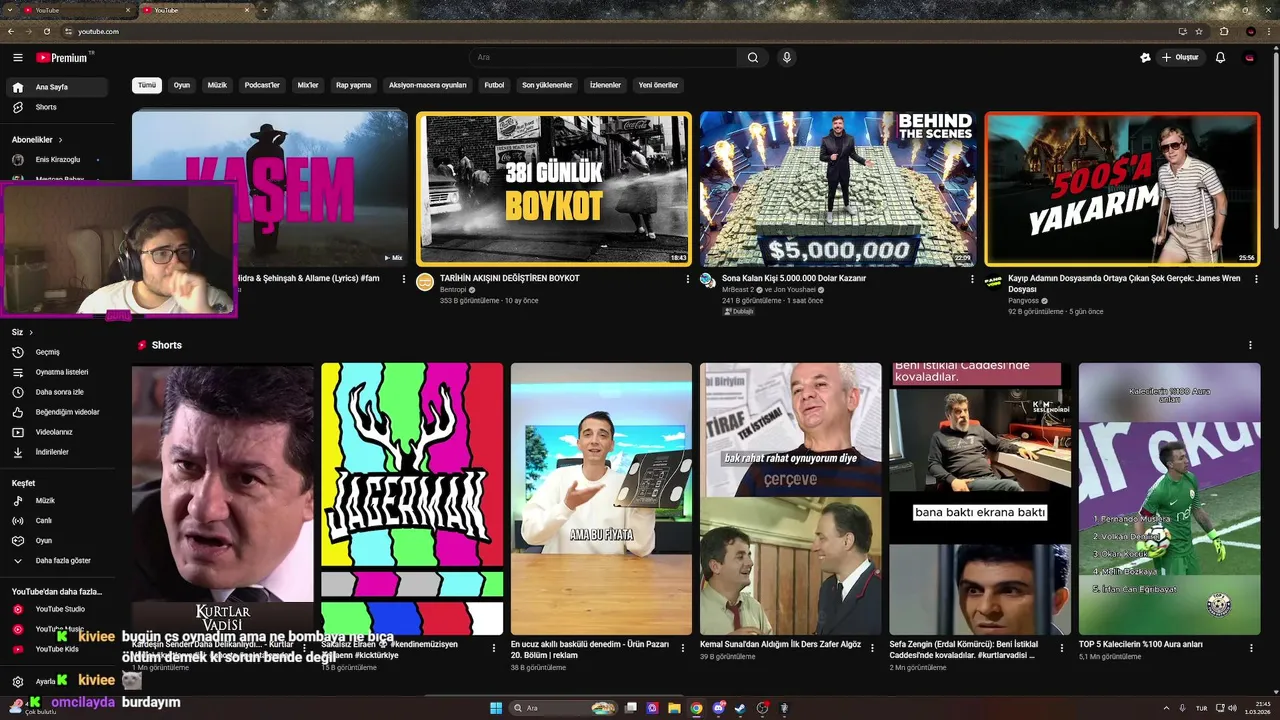This screenshot has height=720, width=1280.
Task: Open the Jagerman short
Action: (x=412, y=498)
